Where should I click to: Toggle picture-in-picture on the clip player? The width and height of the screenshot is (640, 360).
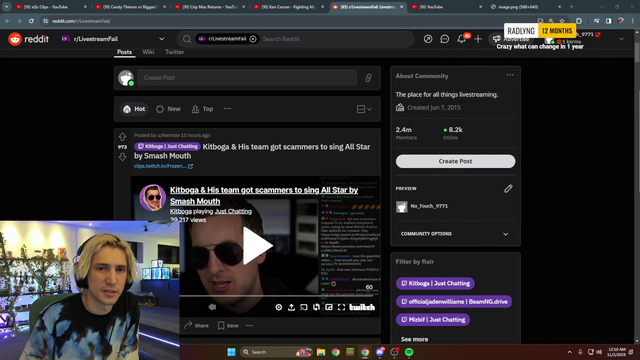pos(329,307)
